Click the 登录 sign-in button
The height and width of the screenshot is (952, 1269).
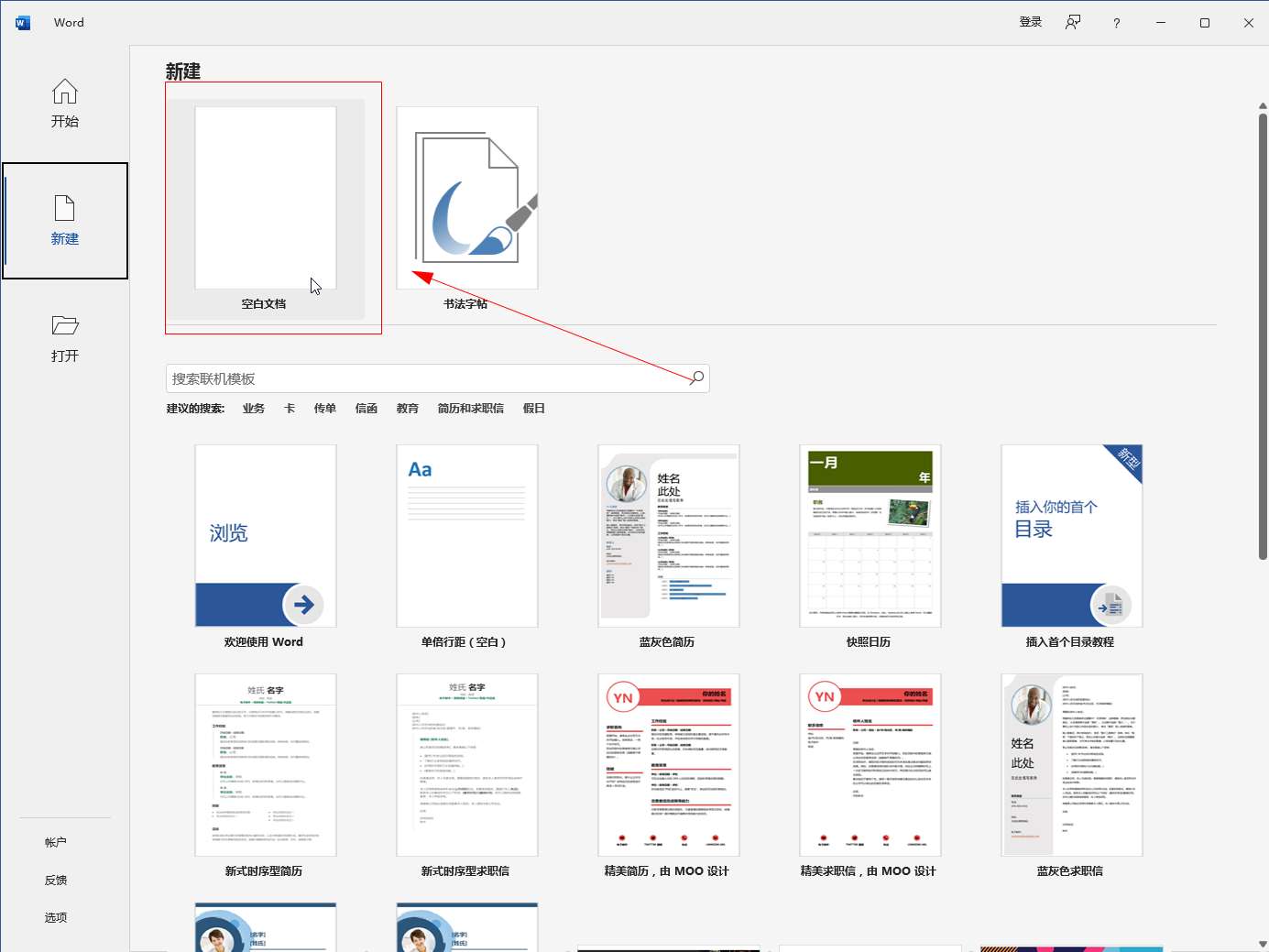[1030, 23]
